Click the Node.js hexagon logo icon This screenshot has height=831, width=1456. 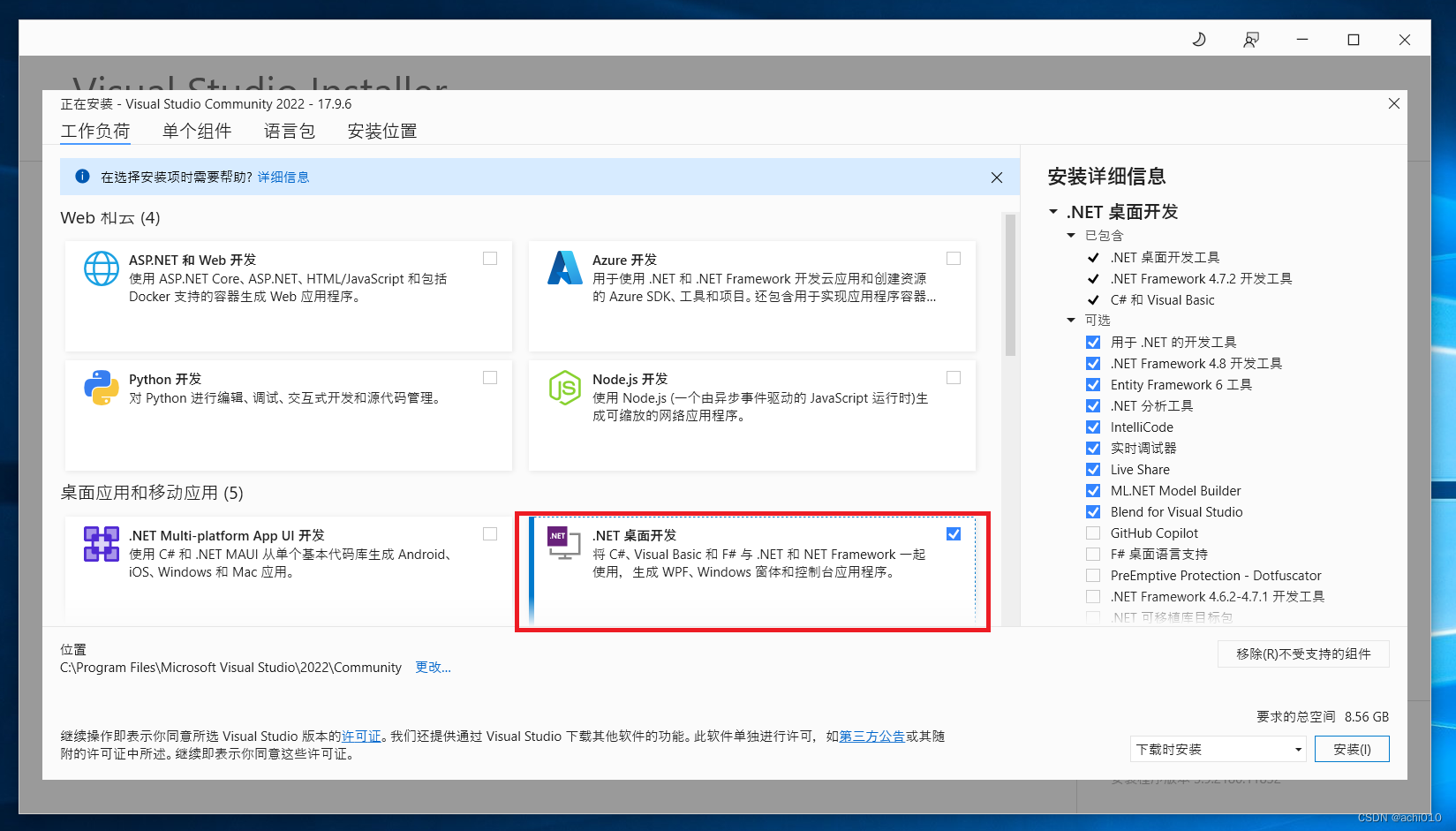tap(565, 388)
